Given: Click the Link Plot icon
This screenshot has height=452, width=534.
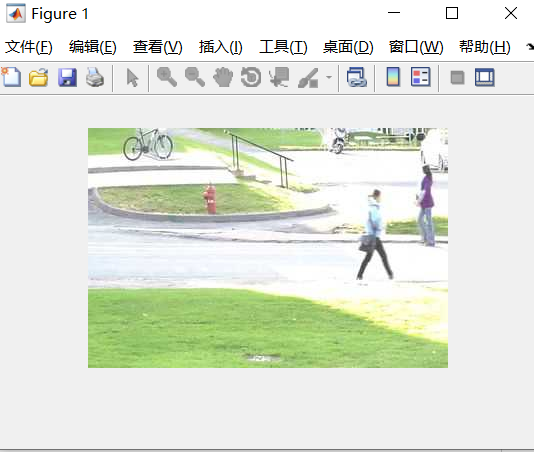Looking at the screenshot, I should pyautogui.click(x=357, y=77).
